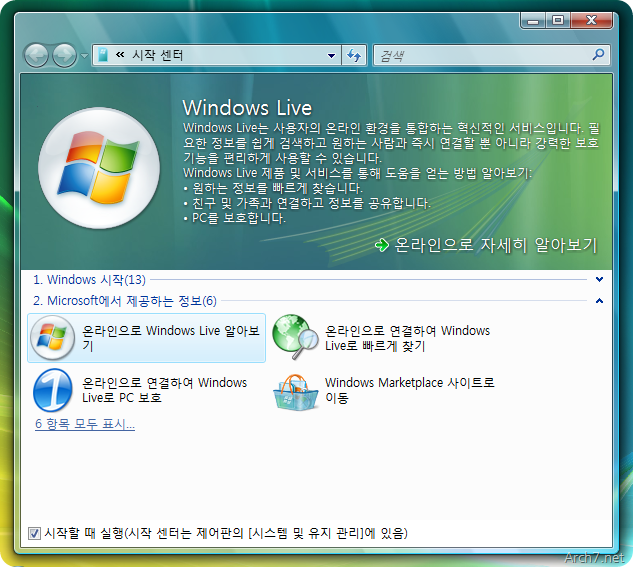
Task: Uncheck the 시작할 때 실행 checkbox
Action: point(35,533)
